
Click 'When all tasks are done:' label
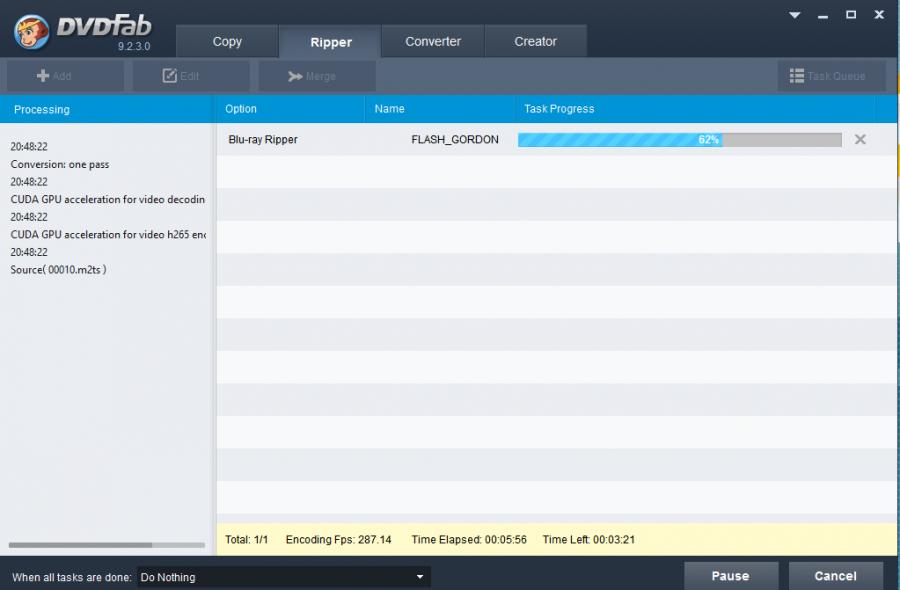pyautogui.click(x=72, y=577)
